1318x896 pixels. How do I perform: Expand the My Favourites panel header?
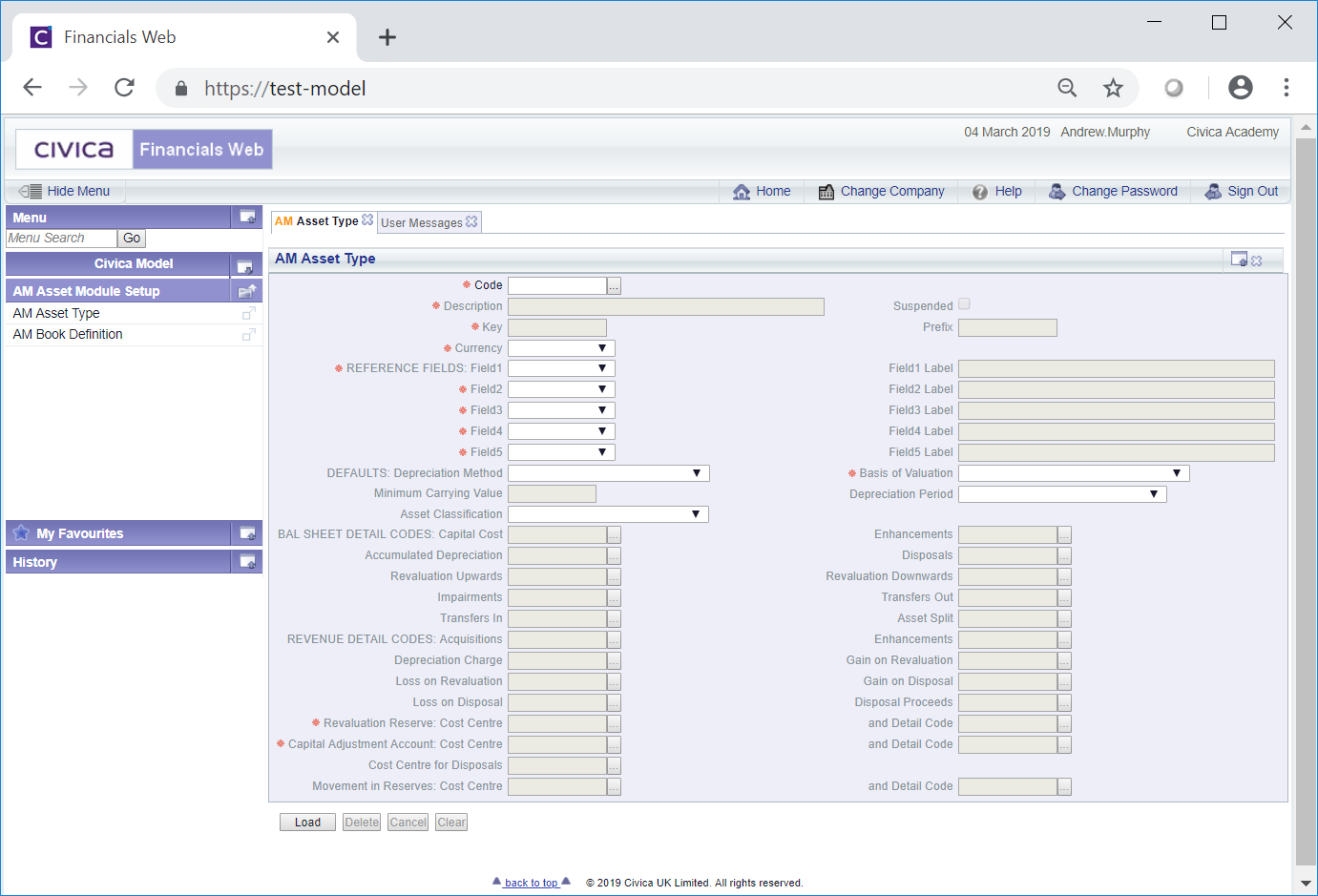118,533
